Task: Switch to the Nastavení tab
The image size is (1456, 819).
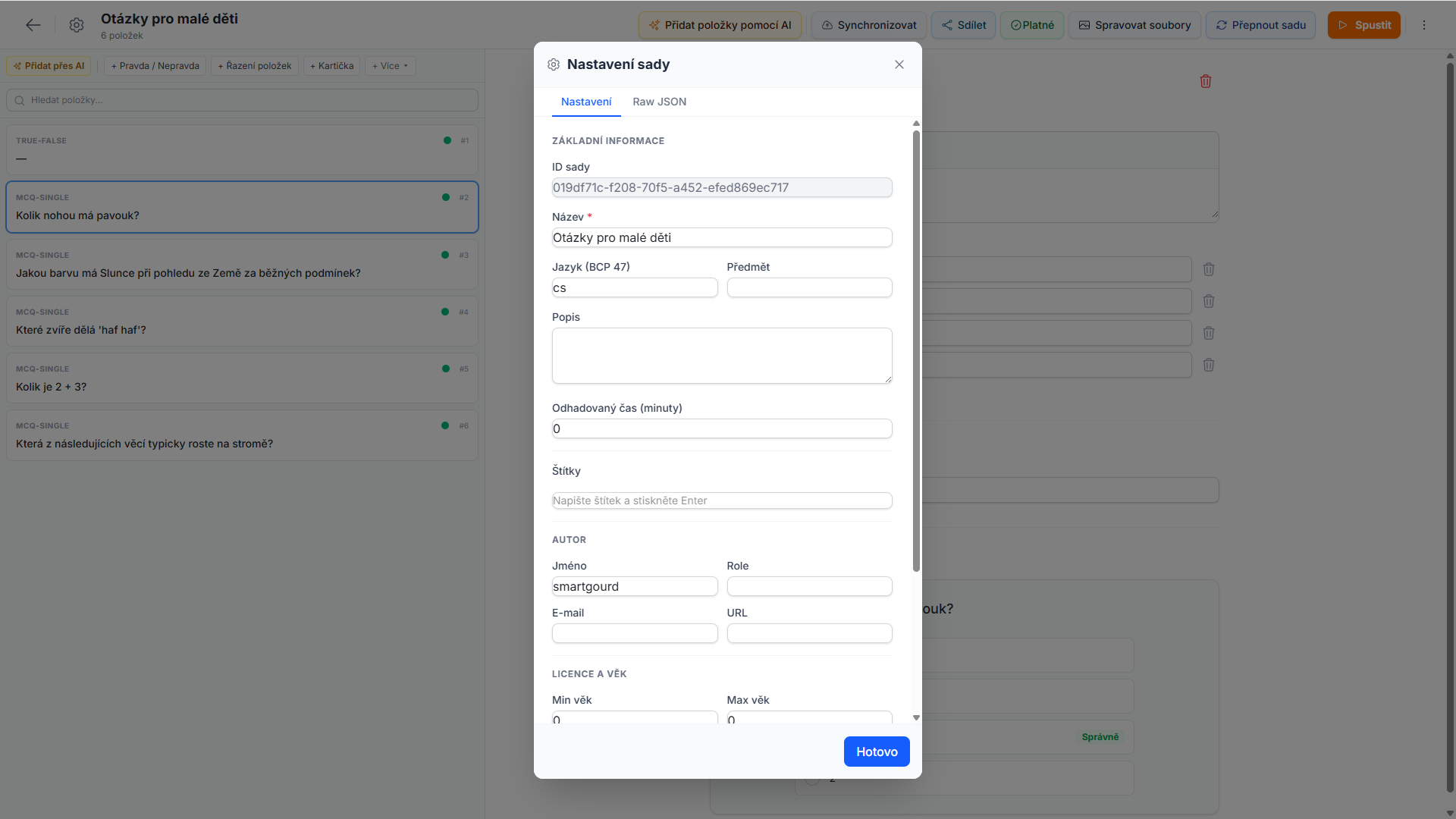Action: click(586, 102)
